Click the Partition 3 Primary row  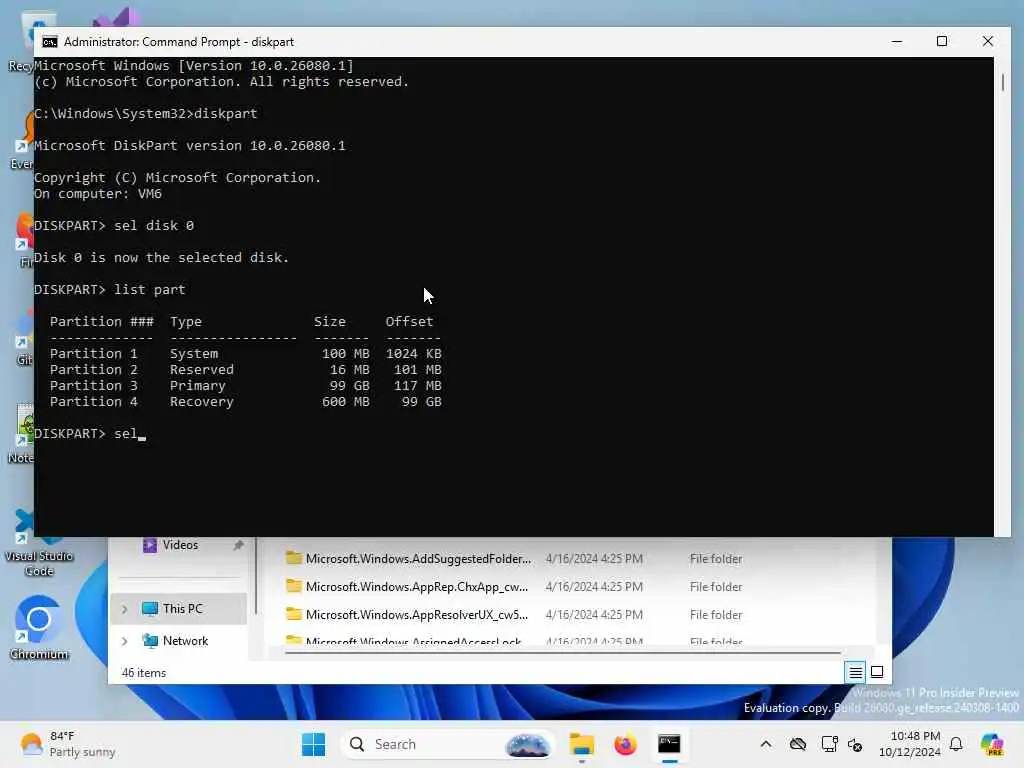click(x=246, y=385)
